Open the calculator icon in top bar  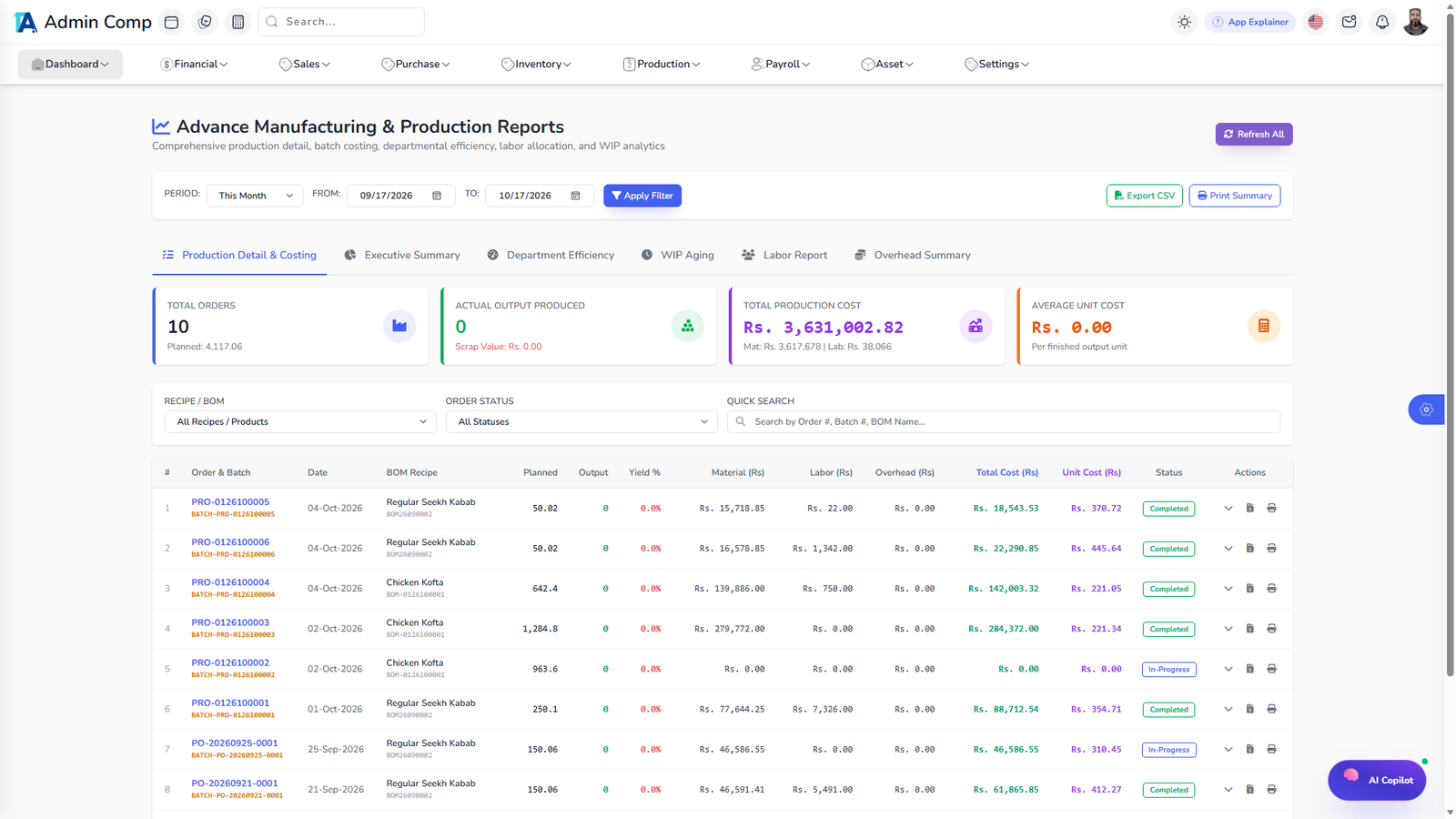(238, 22)
